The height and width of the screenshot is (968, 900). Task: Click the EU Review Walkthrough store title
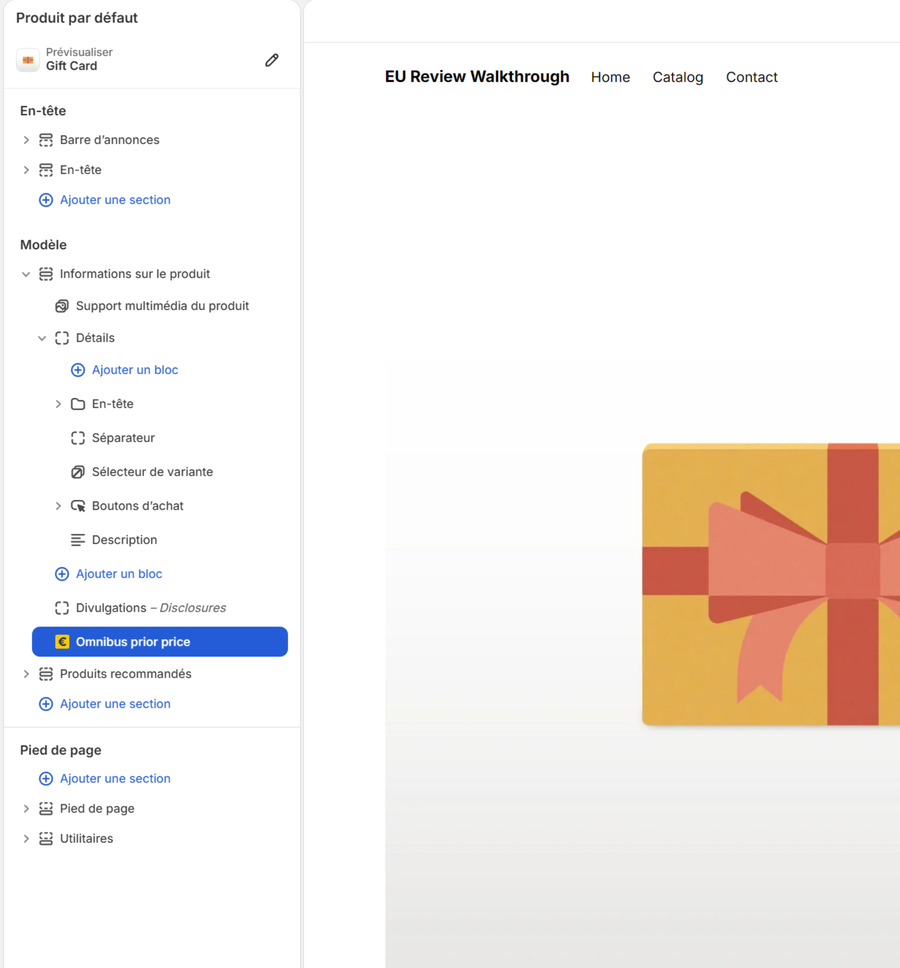pyautogui.click(x=477, y=77)
